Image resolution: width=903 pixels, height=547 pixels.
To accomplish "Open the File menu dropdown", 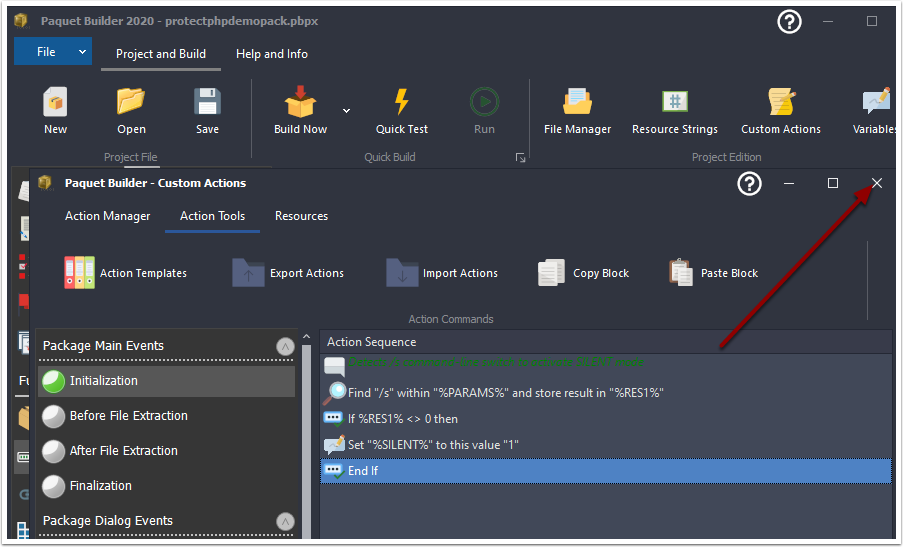I will click(x=53, y=52).
